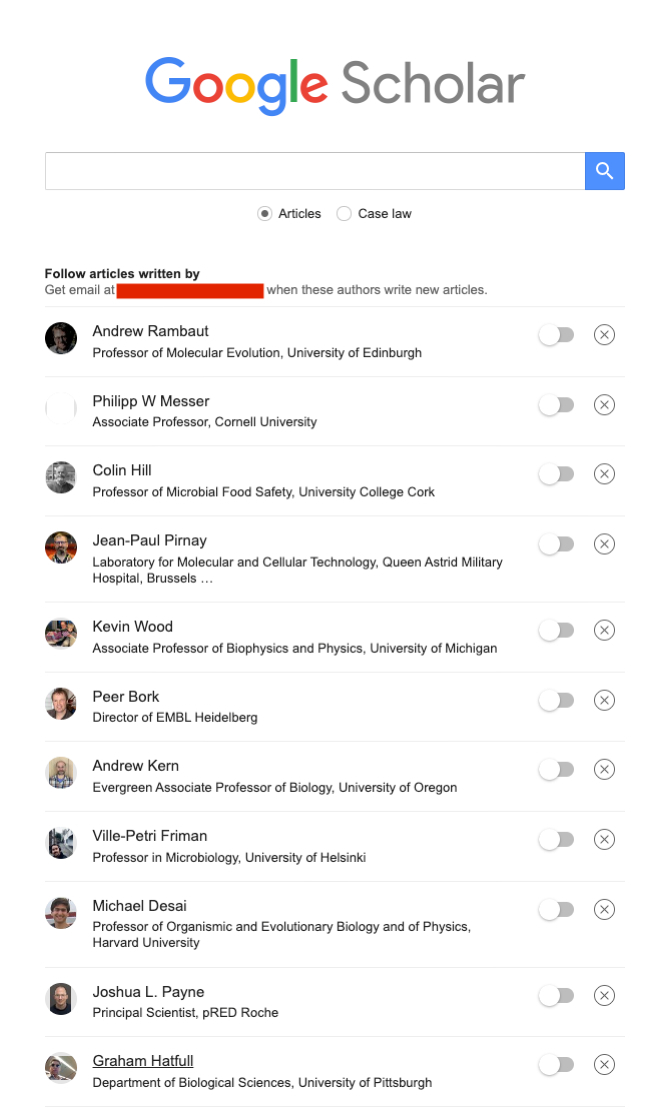Toggle alerts for Andrew Kern
653x1118 pixels.
pyautogui.click(x=556, y=769)
